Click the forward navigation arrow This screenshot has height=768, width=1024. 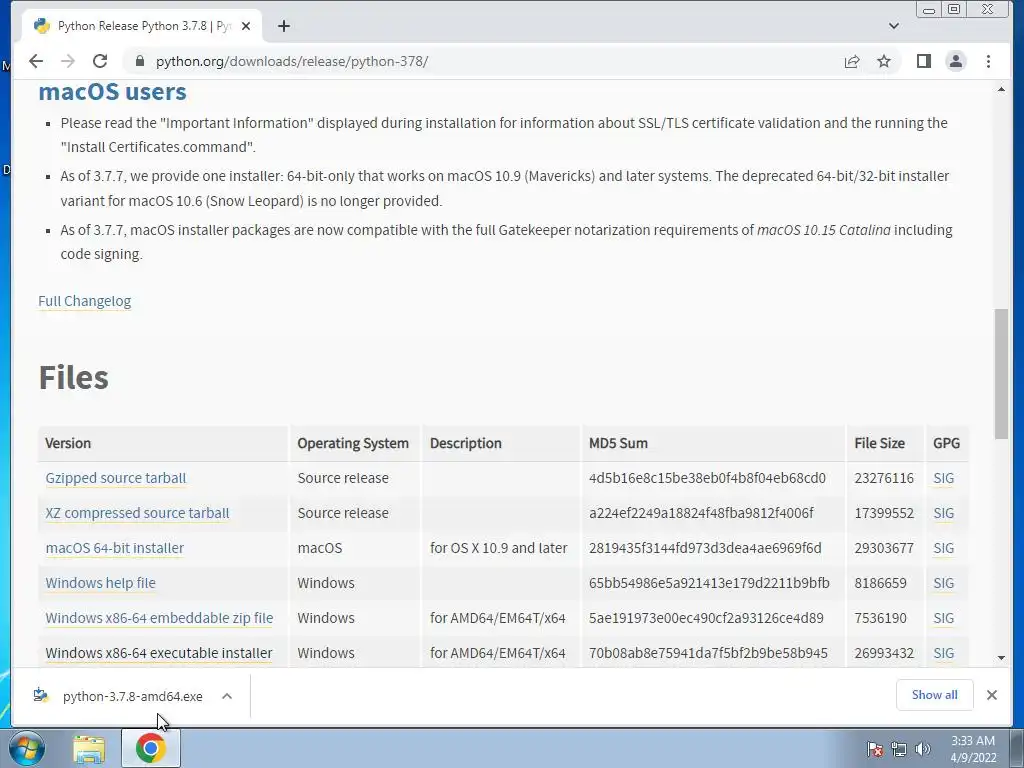tap(68, 61)
